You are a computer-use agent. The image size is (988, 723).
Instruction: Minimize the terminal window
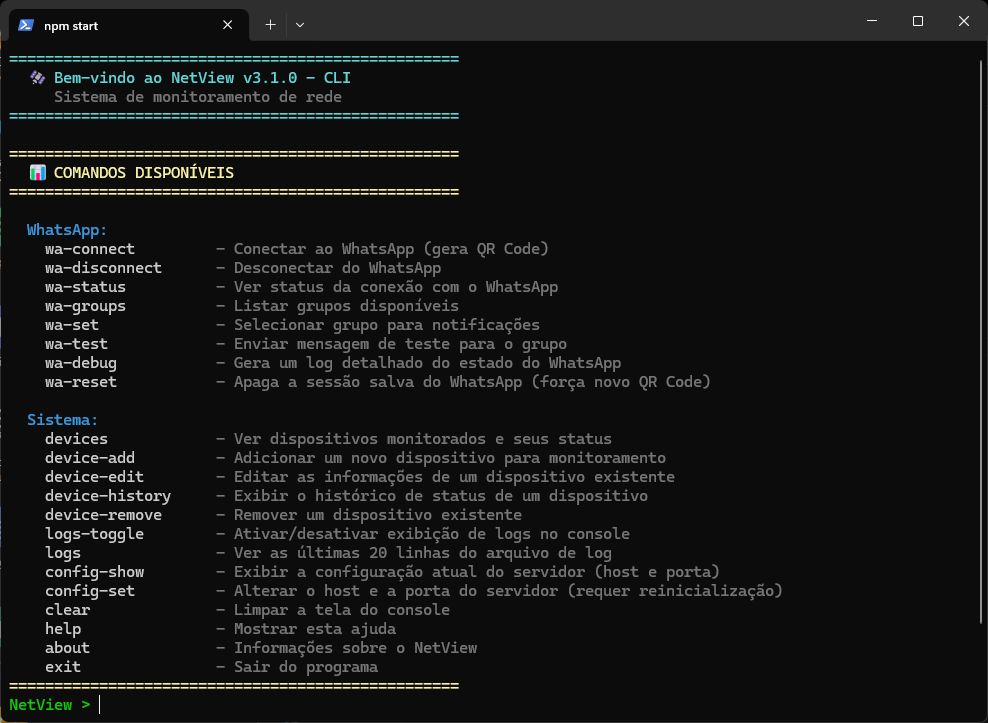[871, 21]
